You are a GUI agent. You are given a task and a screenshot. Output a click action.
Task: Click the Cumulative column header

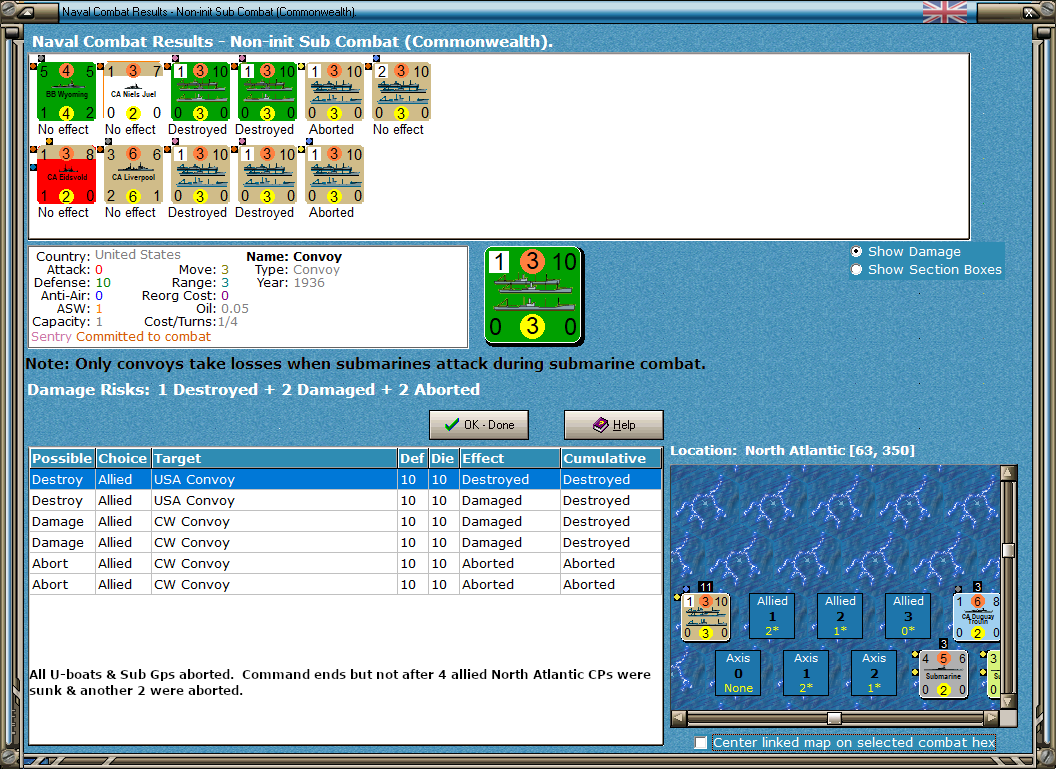click(611, 458)
